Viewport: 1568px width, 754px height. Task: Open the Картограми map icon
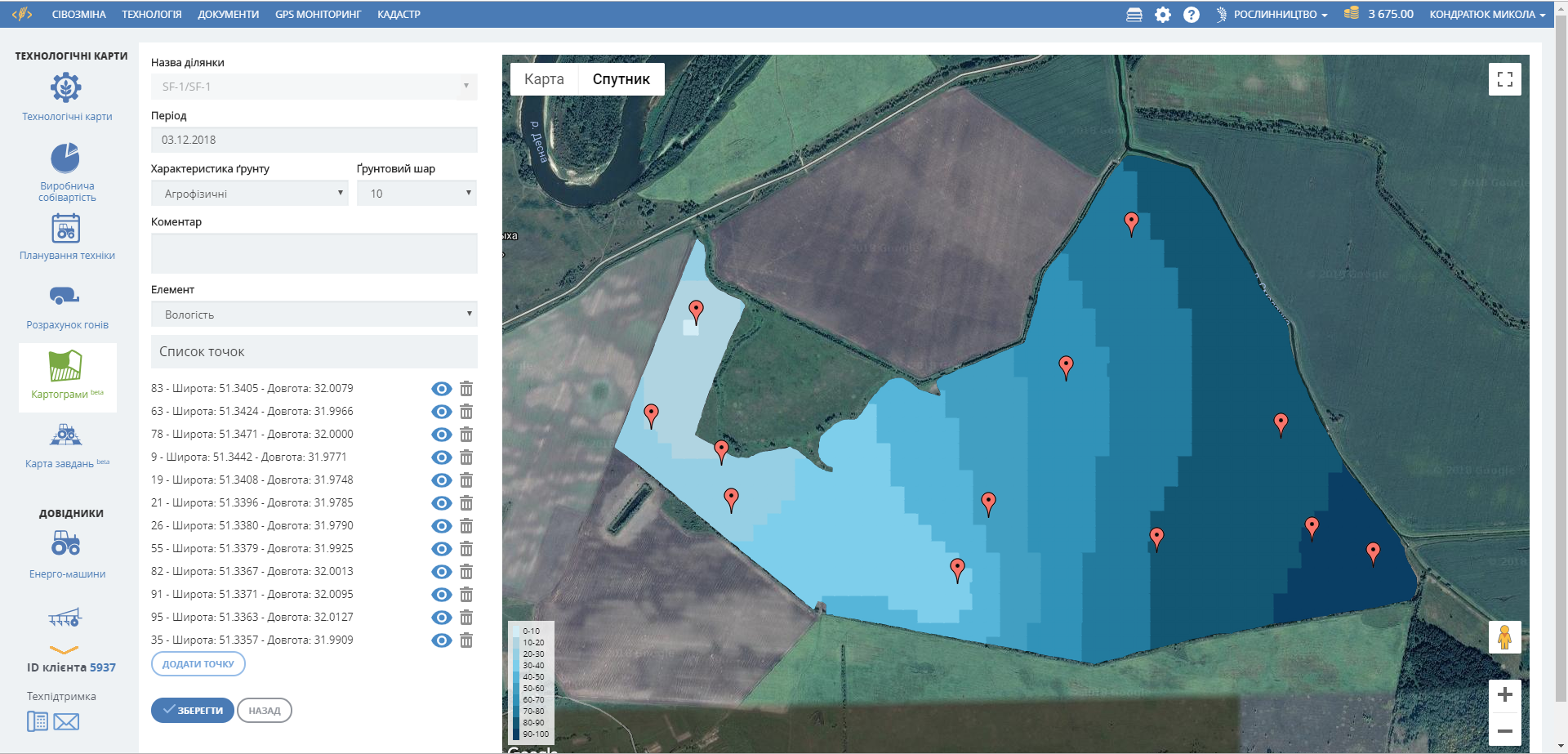tap(65, 366)
